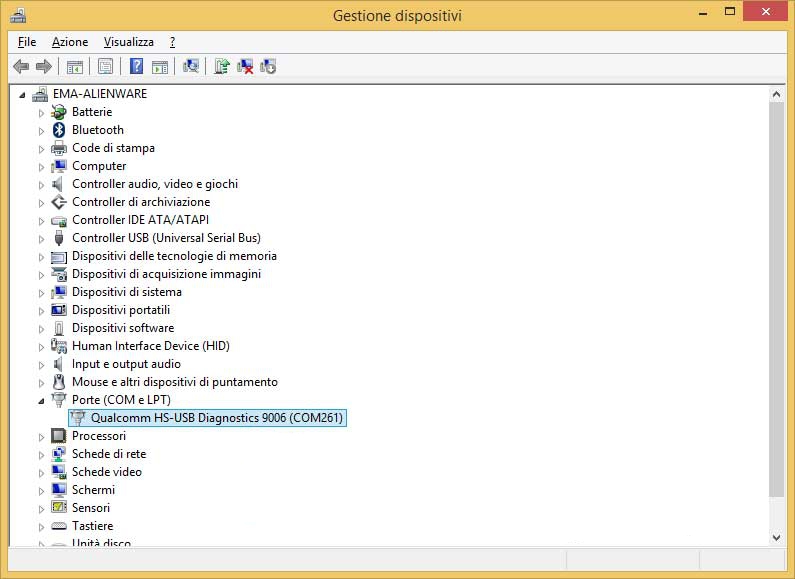795x579 pixels.
Task: Click the vertical scrollbar down arrow
Action: coord(776,537)
